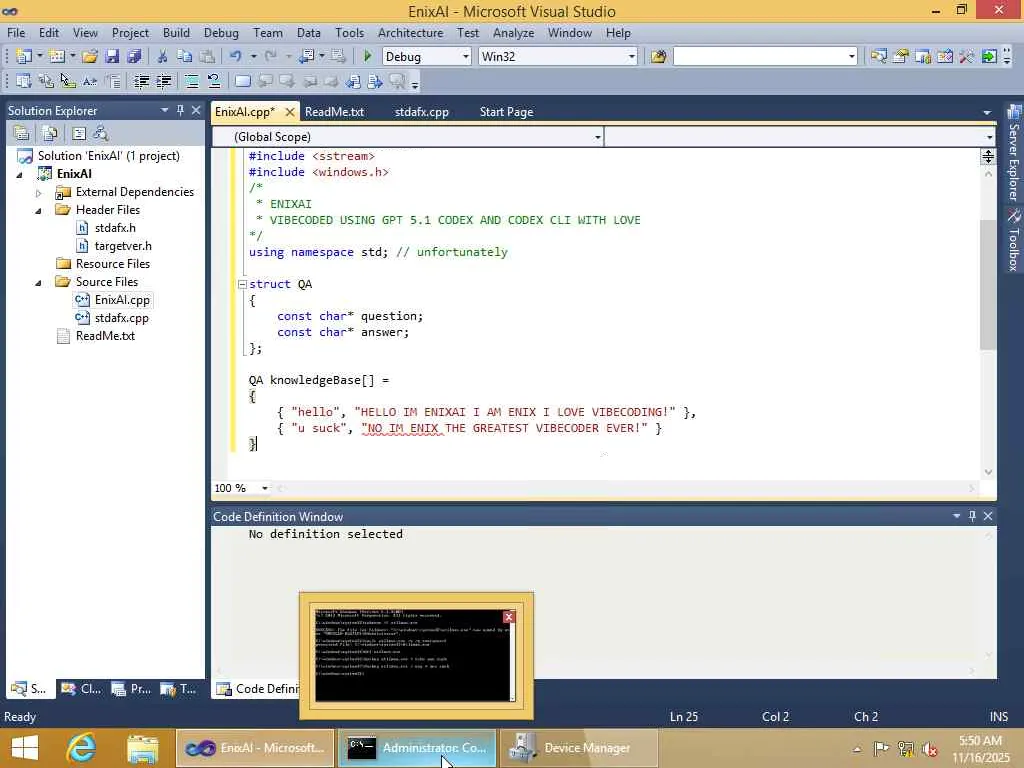Image resolution: width=1024 pixels, height=768 pixels.
Task: Click the Undo arrow icon
Action: [235, 57]
